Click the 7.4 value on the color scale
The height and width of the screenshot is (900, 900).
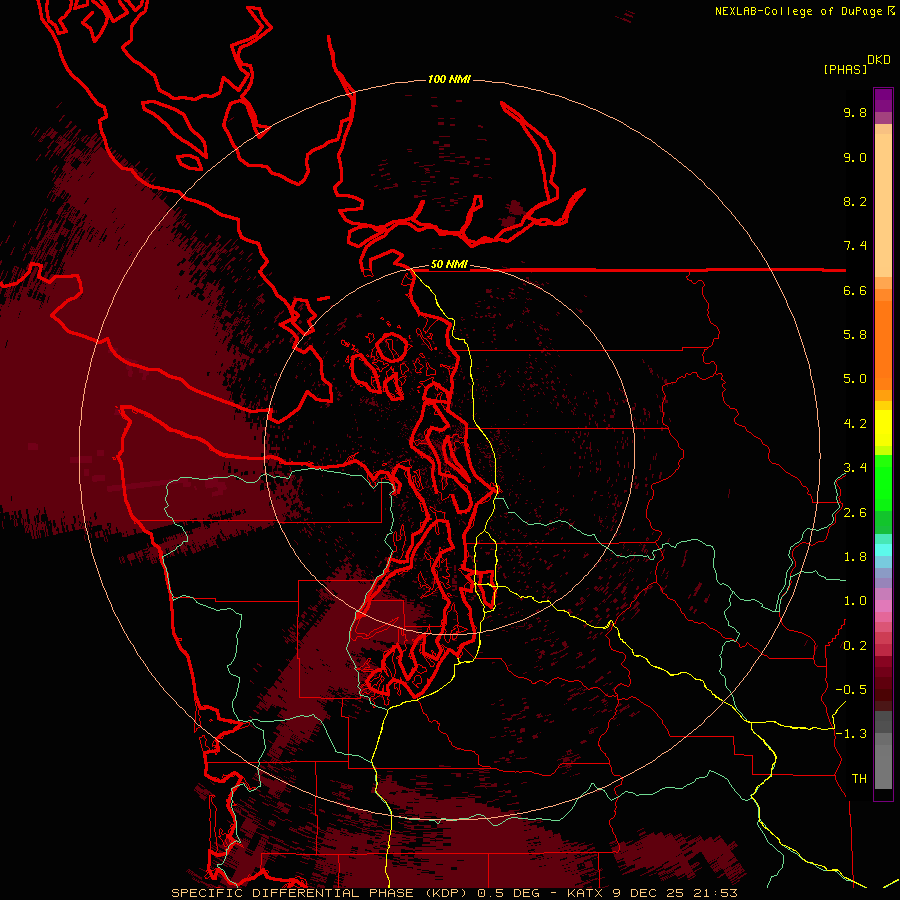point(855,246)
